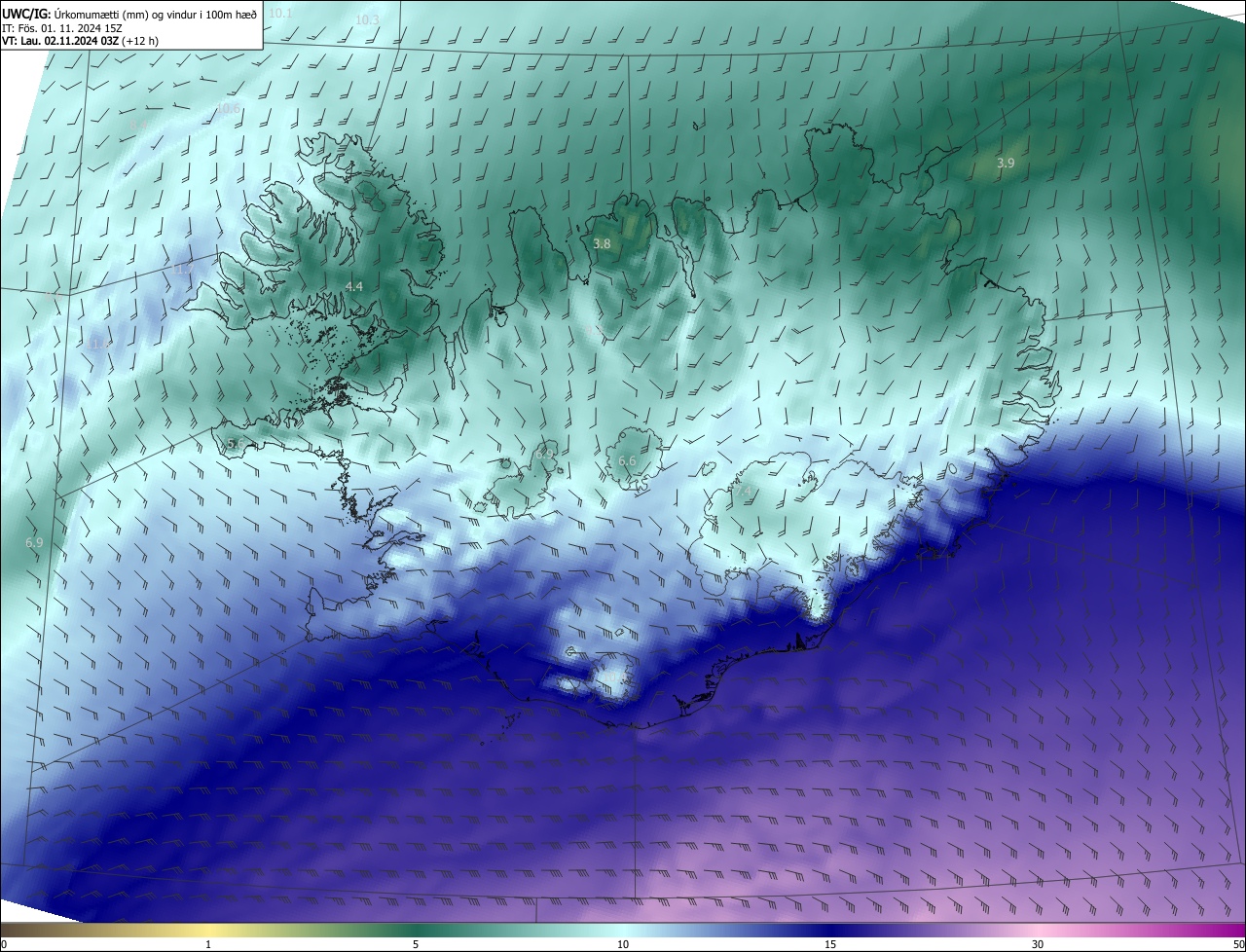The height and width of the screenshot is (952, 1246).
Task: Click the 15 tick on the color scale
Action: coord(830,944)
